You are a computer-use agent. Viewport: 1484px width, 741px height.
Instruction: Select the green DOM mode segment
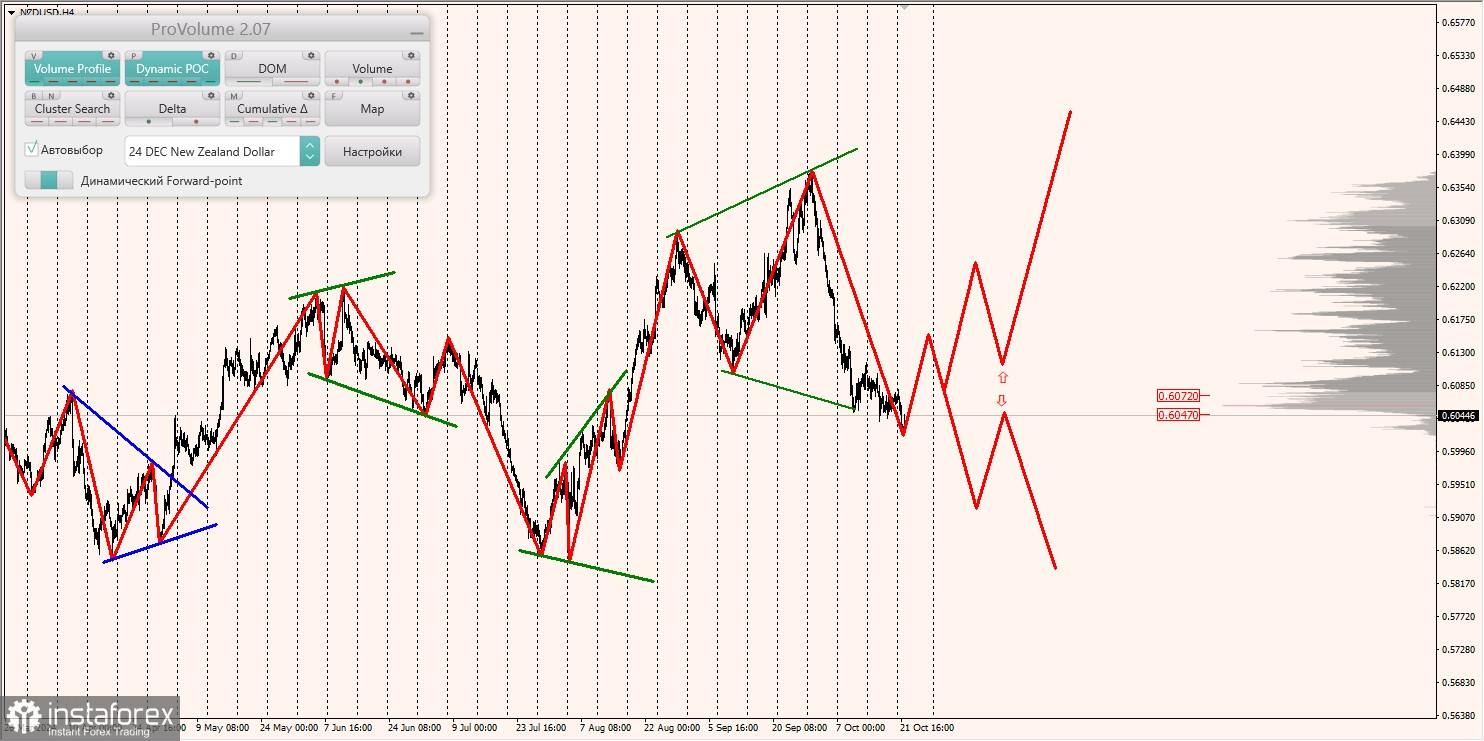point(249,82)
